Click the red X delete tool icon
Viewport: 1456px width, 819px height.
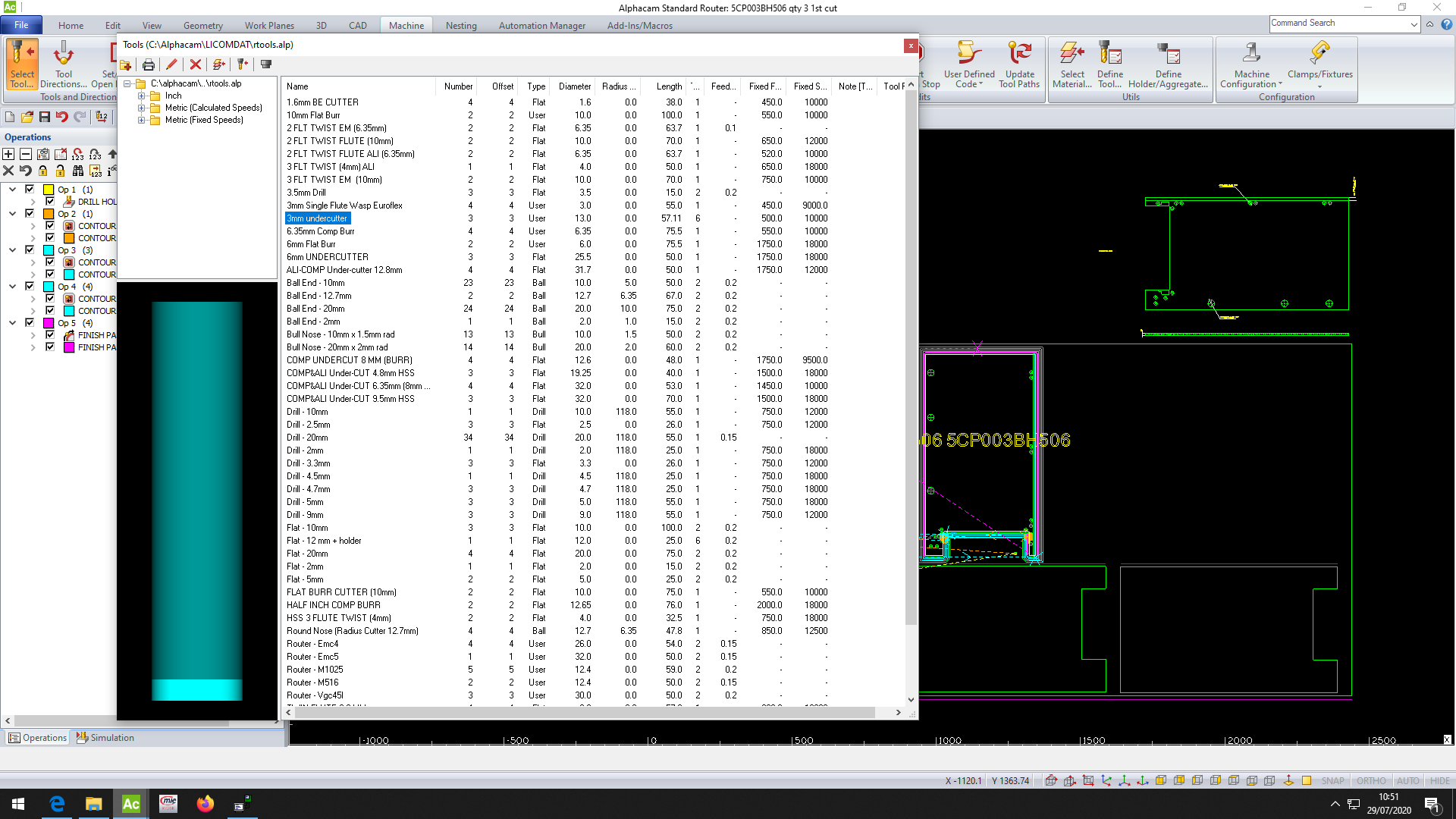coord(196,64)
